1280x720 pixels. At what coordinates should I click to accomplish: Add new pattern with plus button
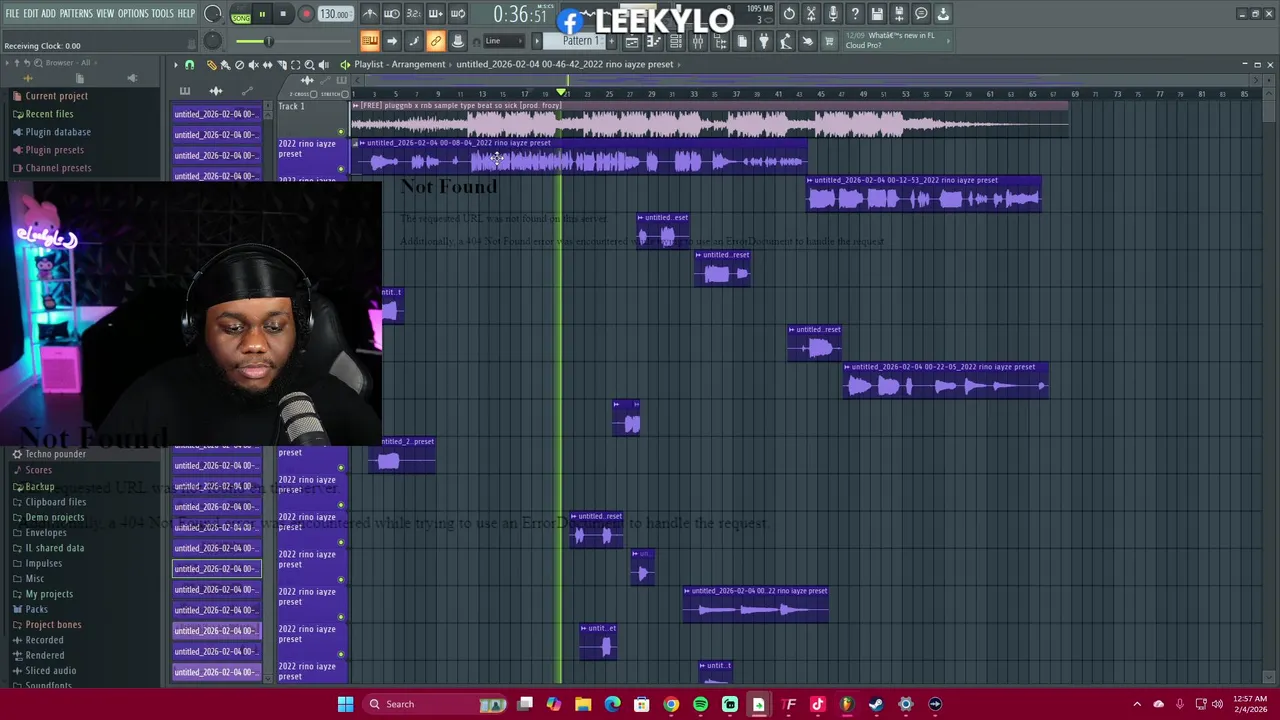tap(610, 41)
